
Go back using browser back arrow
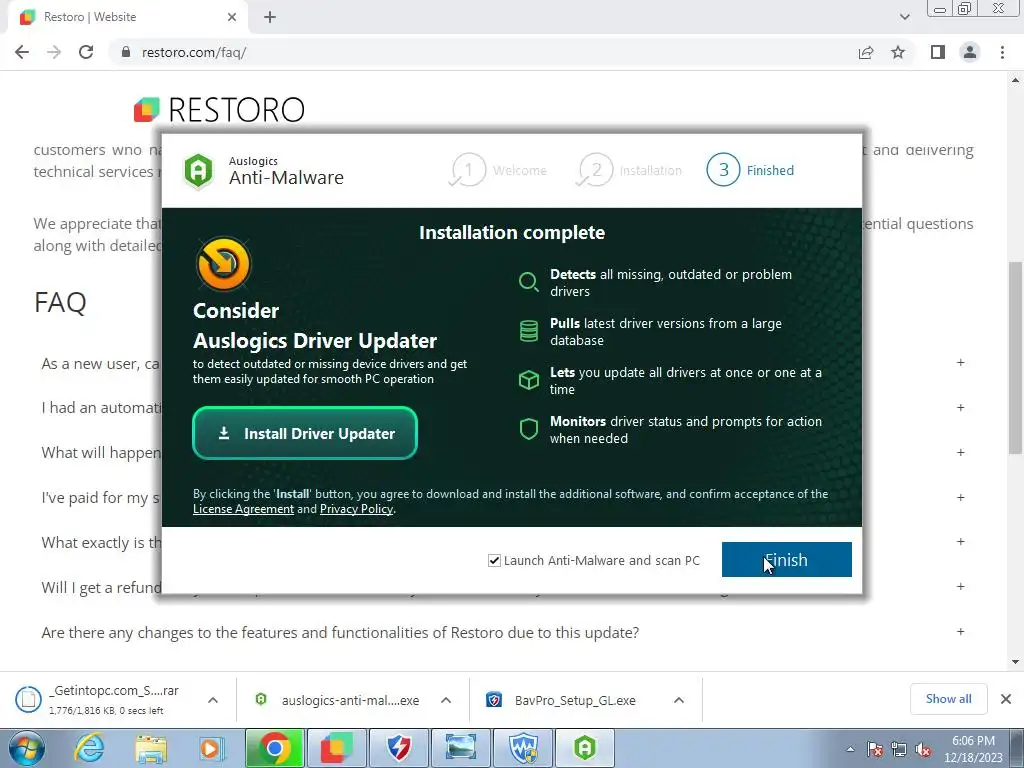[22, 52]
